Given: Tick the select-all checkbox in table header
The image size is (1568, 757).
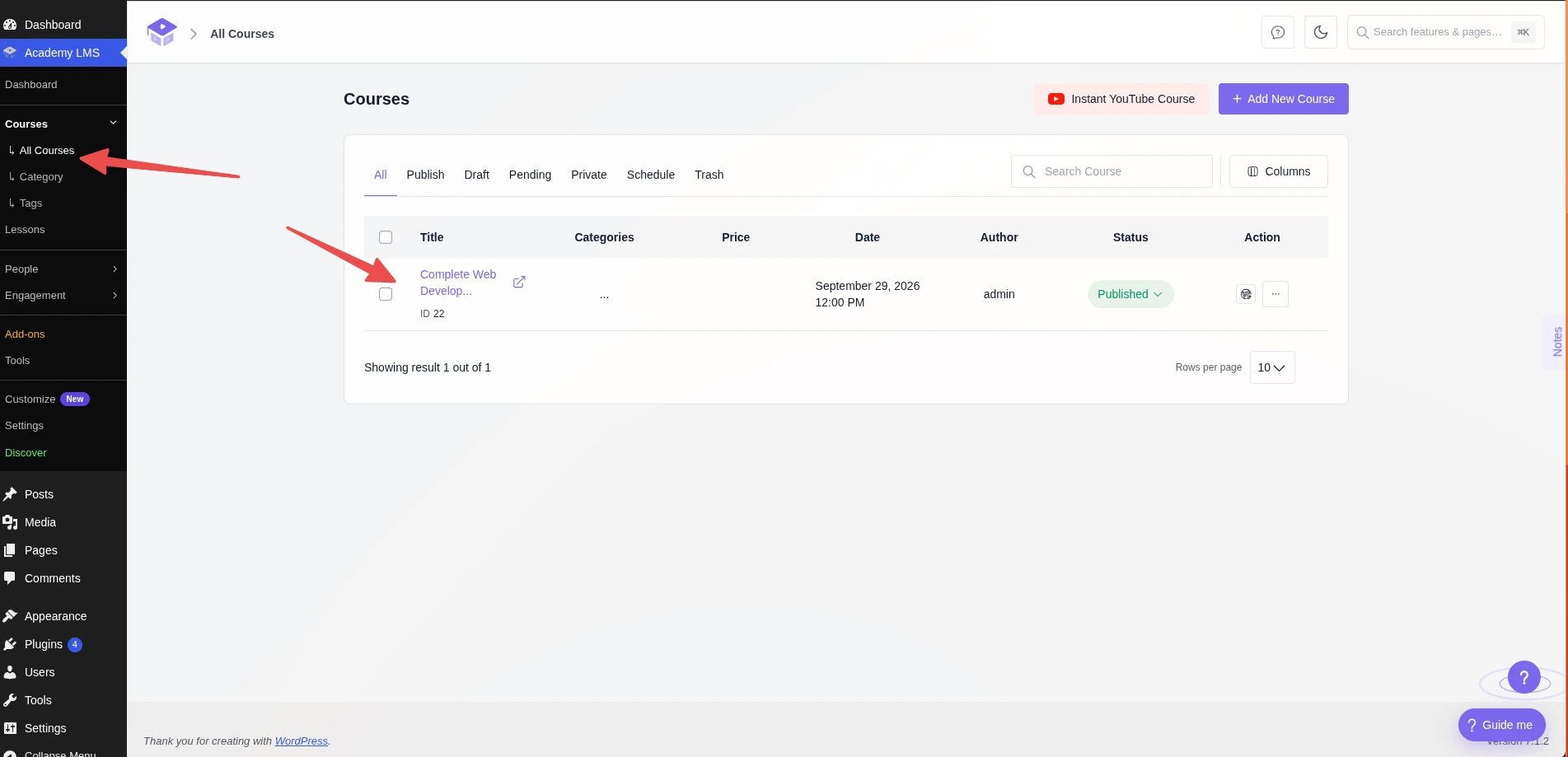Looking at the screenshot, I should (x=386, y=237).
